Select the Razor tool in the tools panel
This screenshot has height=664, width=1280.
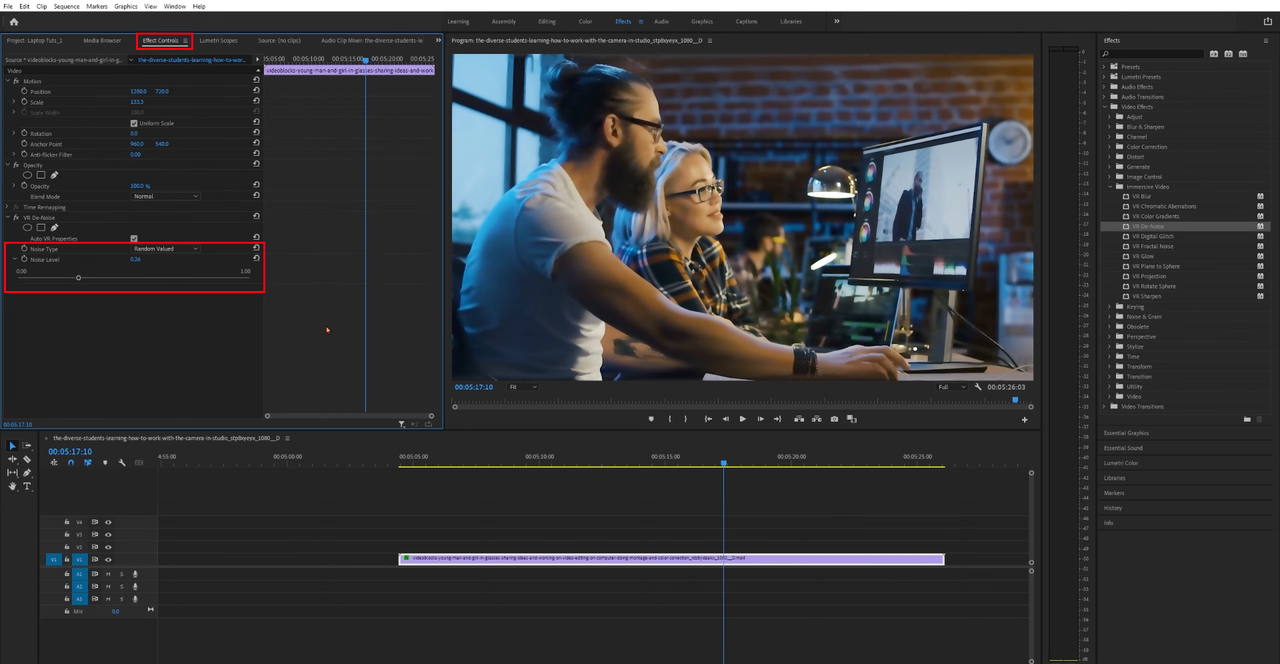[x=27, y=459]
